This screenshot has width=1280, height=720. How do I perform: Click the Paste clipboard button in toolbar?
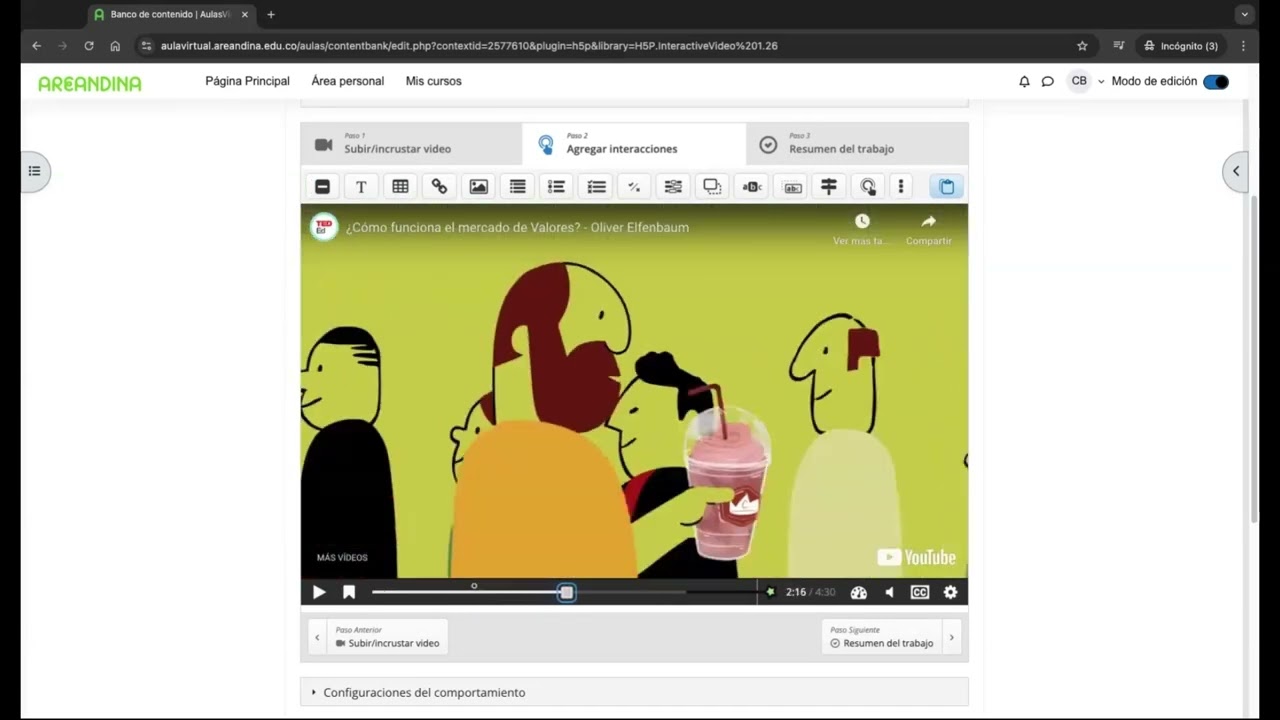[946, 186]
